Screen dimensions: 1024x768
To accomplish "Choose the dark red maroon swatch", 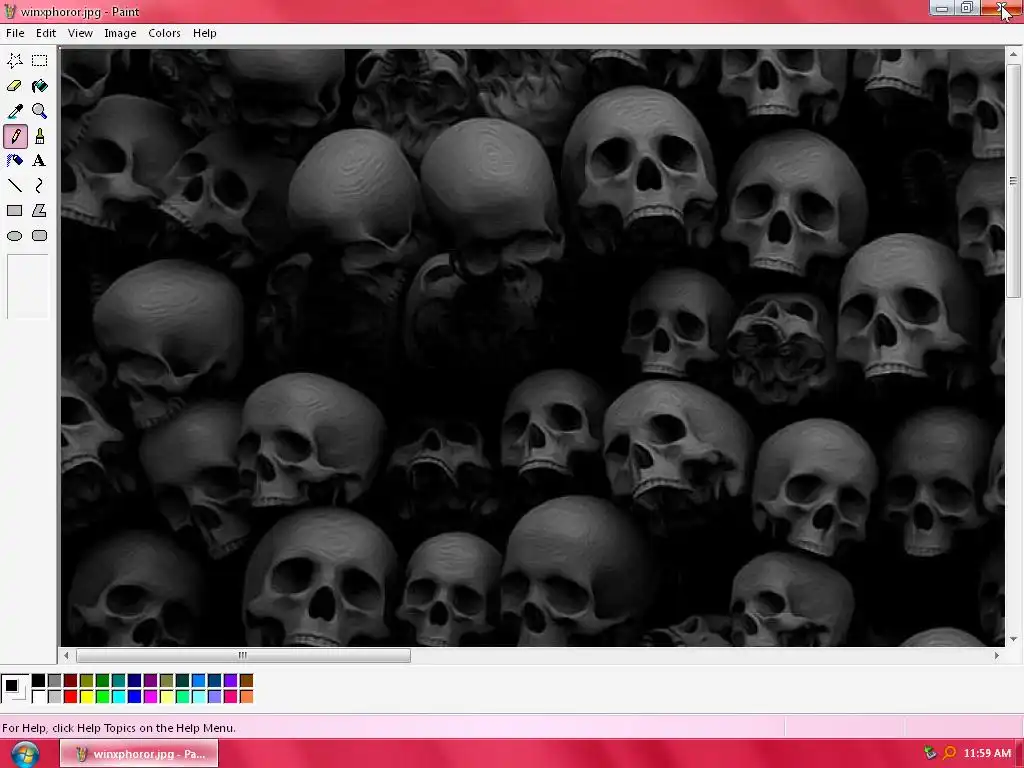I will click(x=71, y=680).
